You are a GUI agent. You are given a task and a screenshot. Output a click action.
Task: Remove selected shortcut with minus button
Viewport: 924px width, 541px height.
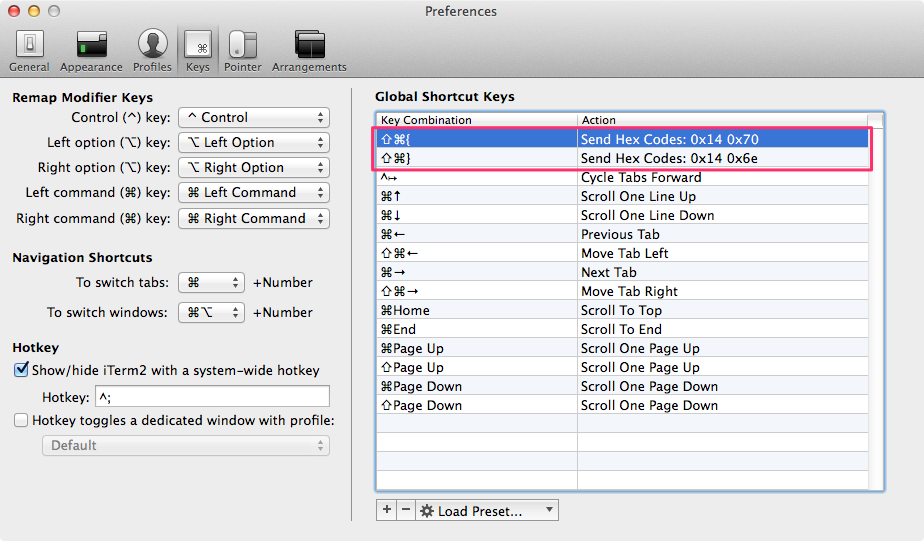tap(406, 510)
